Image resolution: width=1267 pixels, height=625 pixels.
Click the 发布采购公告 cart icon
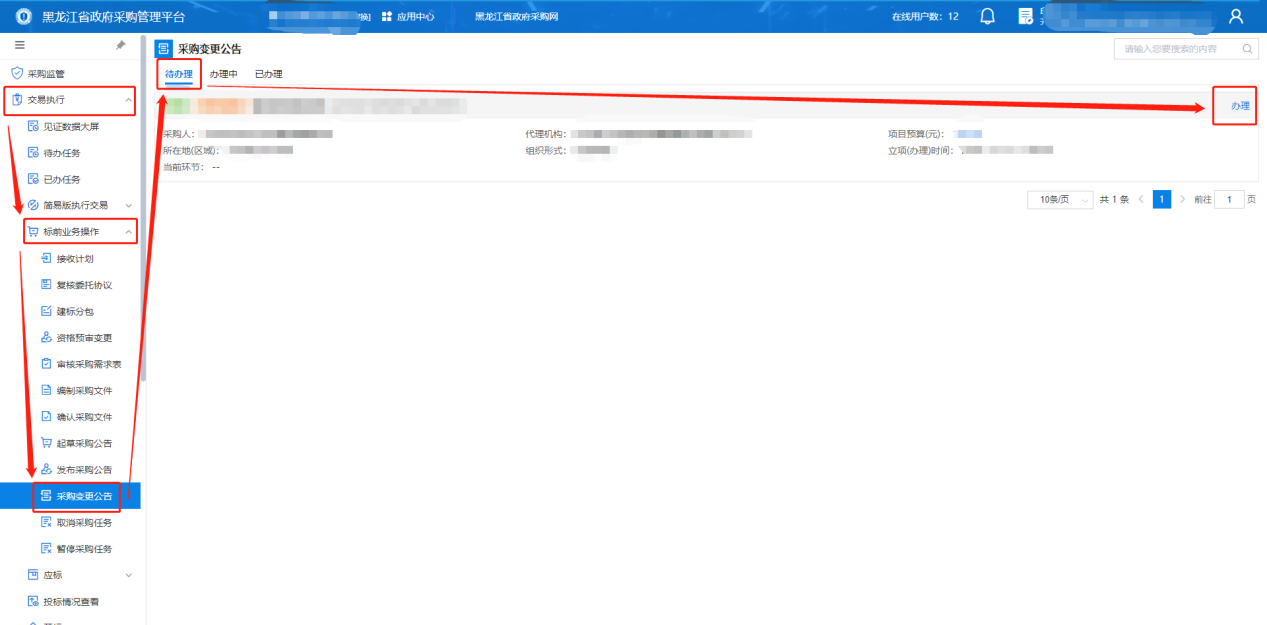(46, 469)
